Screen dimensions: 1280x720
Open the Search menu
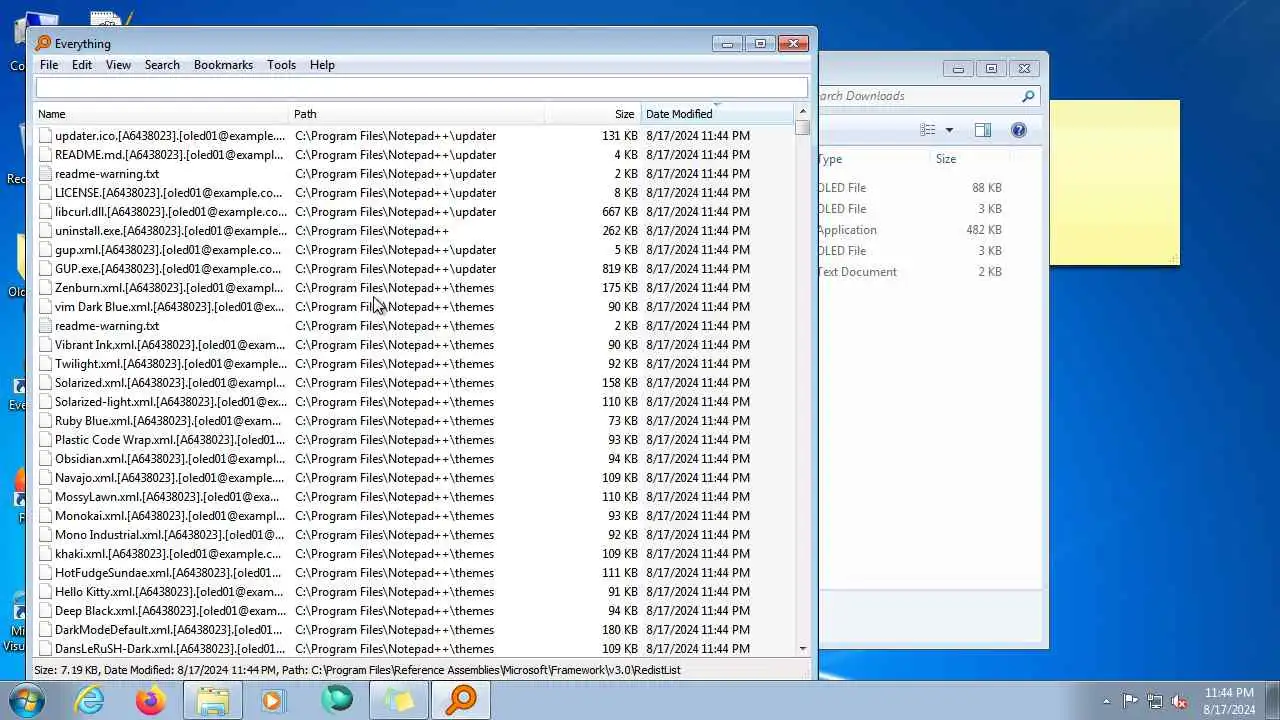(162, 65)
